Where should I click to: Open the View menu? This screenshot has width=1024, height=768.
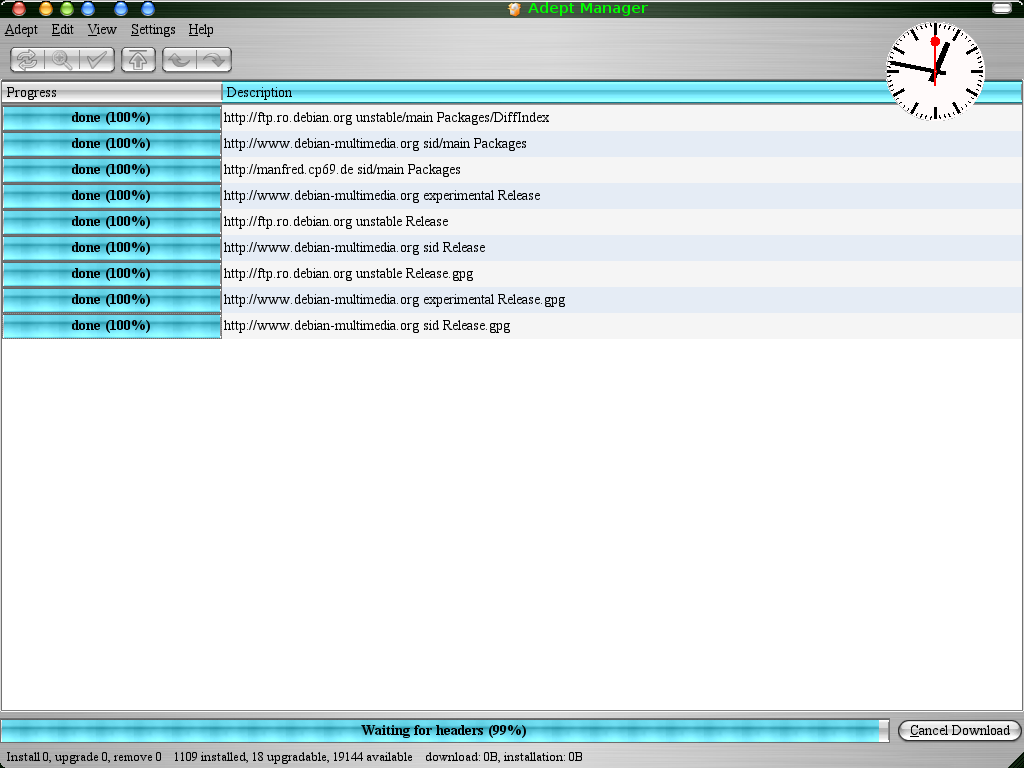(x=102, y=29)
